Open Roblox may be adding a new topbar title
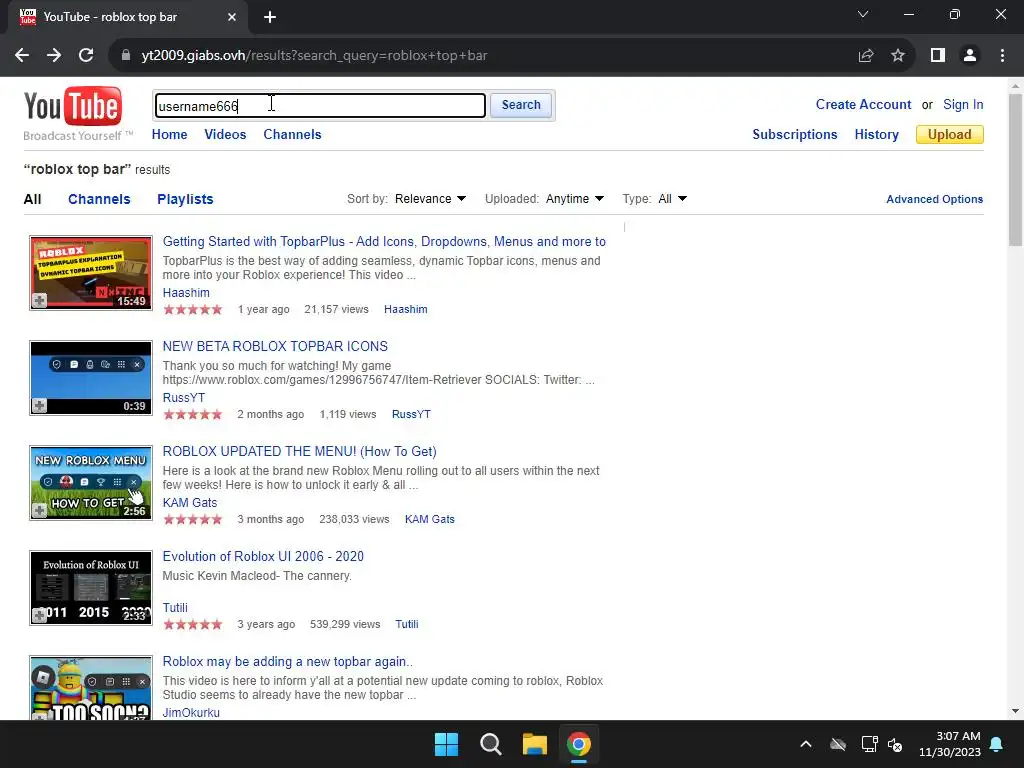Screen dimensions: 1024x768 (287, 662)
